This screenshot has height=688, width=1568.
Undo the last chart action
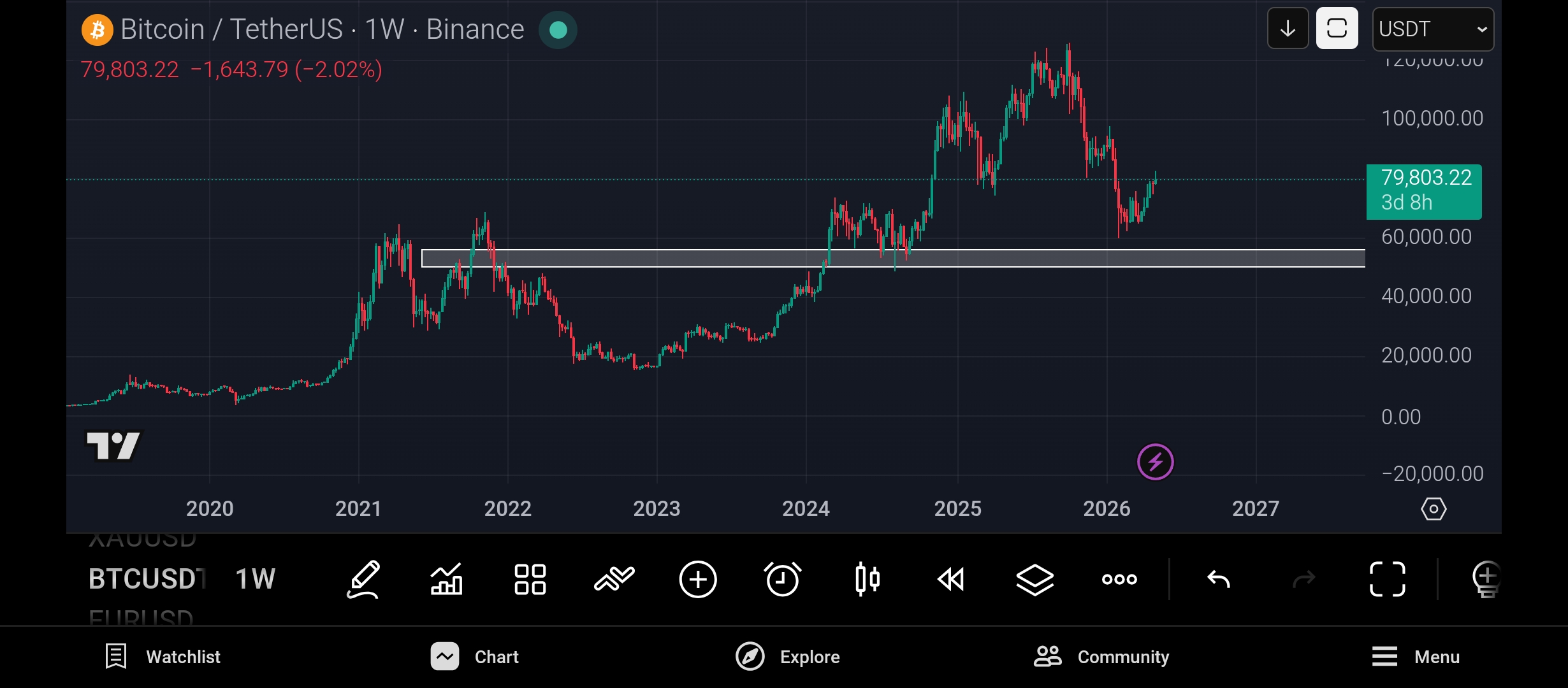click(1219, 580)
